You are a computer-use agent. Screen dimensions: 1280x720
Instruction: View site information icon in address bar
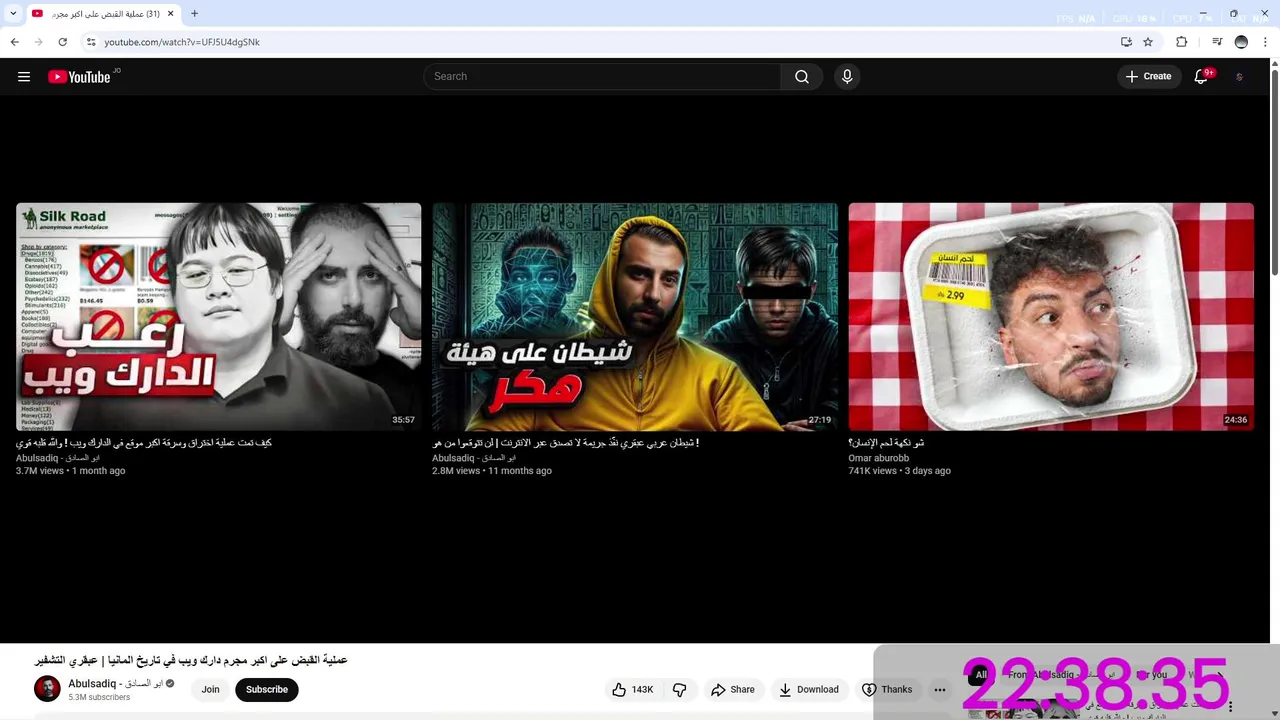[x=91, y=42]
